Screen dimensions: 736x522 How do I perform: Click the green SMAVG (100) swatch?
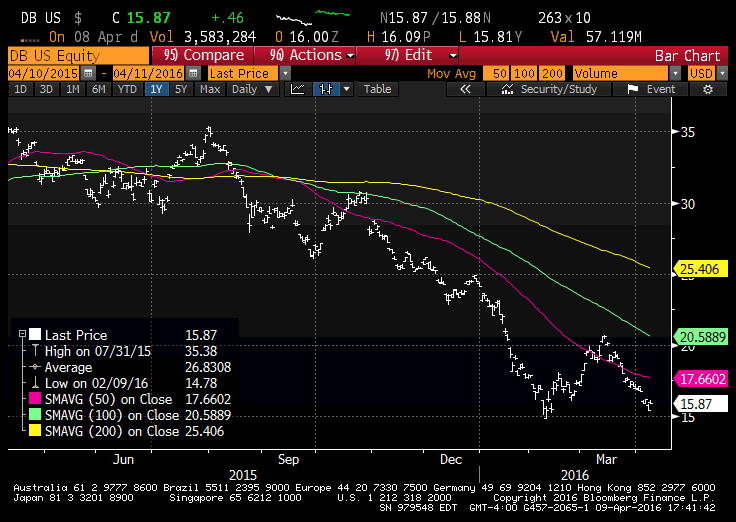[x=35, y=415]
